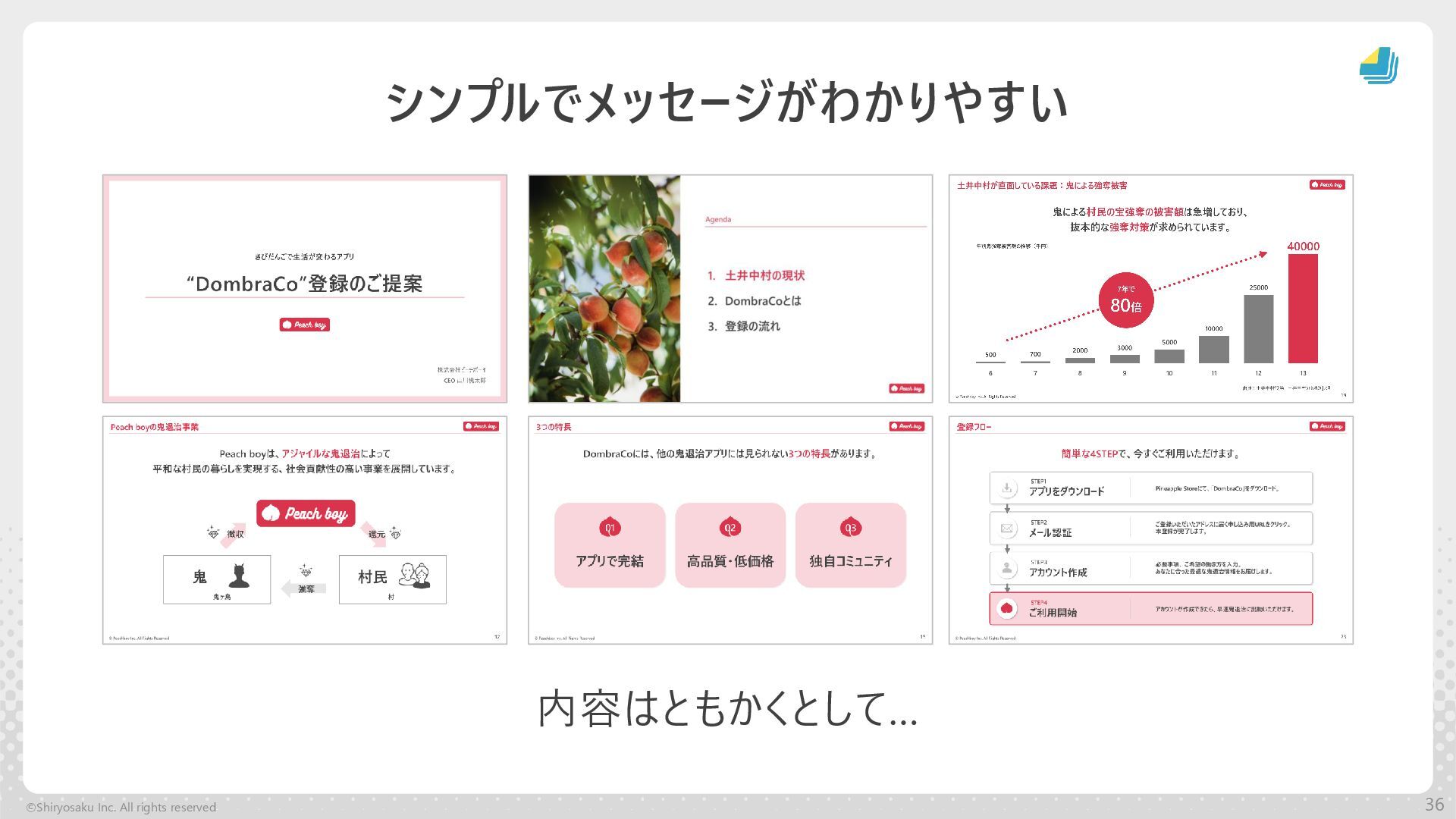Click the peach icon in STEP4

[1007, 608]
